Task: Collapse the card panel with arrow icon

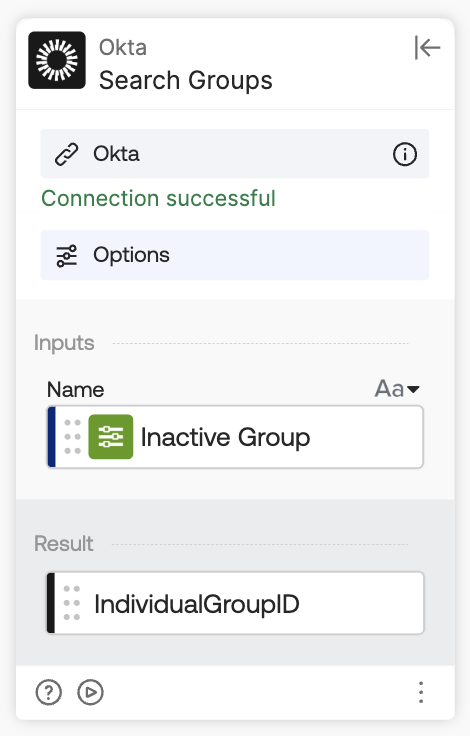Action: click(x=427, y=47)
